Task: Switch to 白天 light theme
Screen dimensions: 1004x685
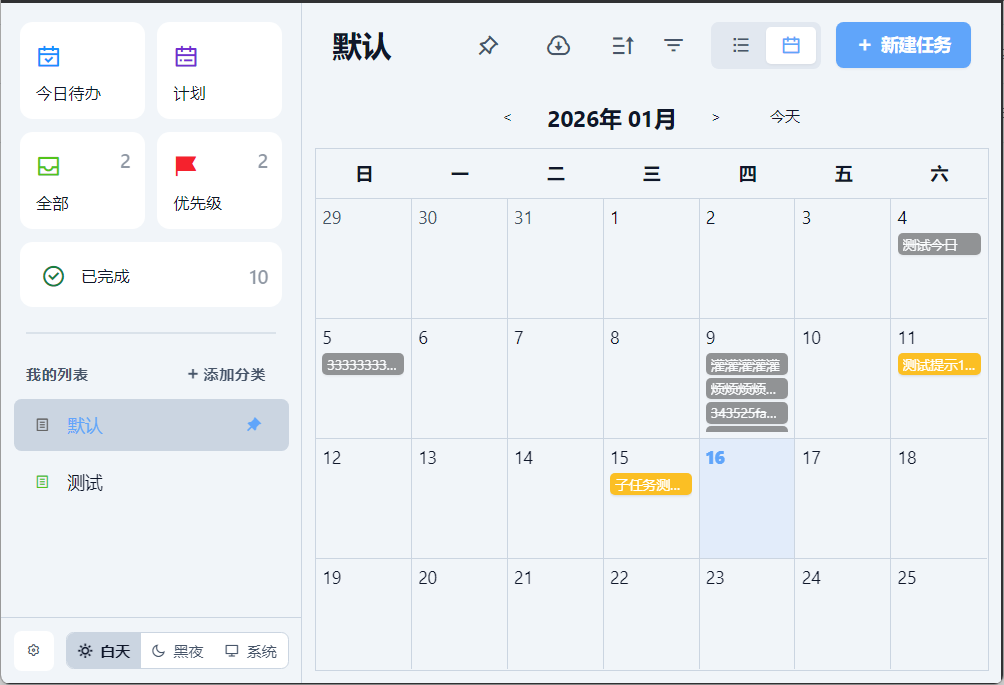Action: coord(104,651)
